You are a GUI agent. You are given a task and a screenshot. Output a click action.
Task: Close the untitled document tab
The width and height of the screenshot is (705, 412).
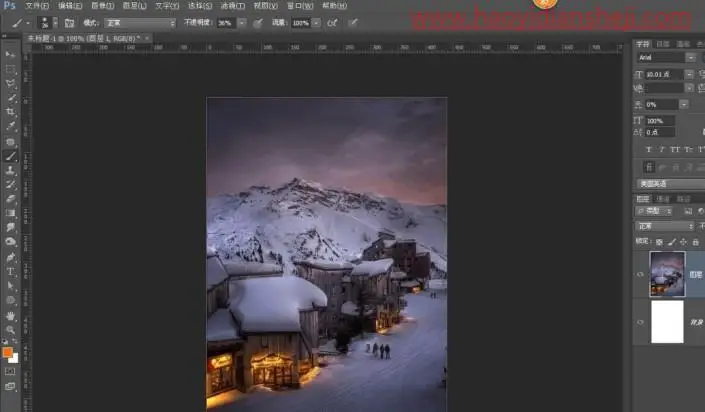(147, 39)
